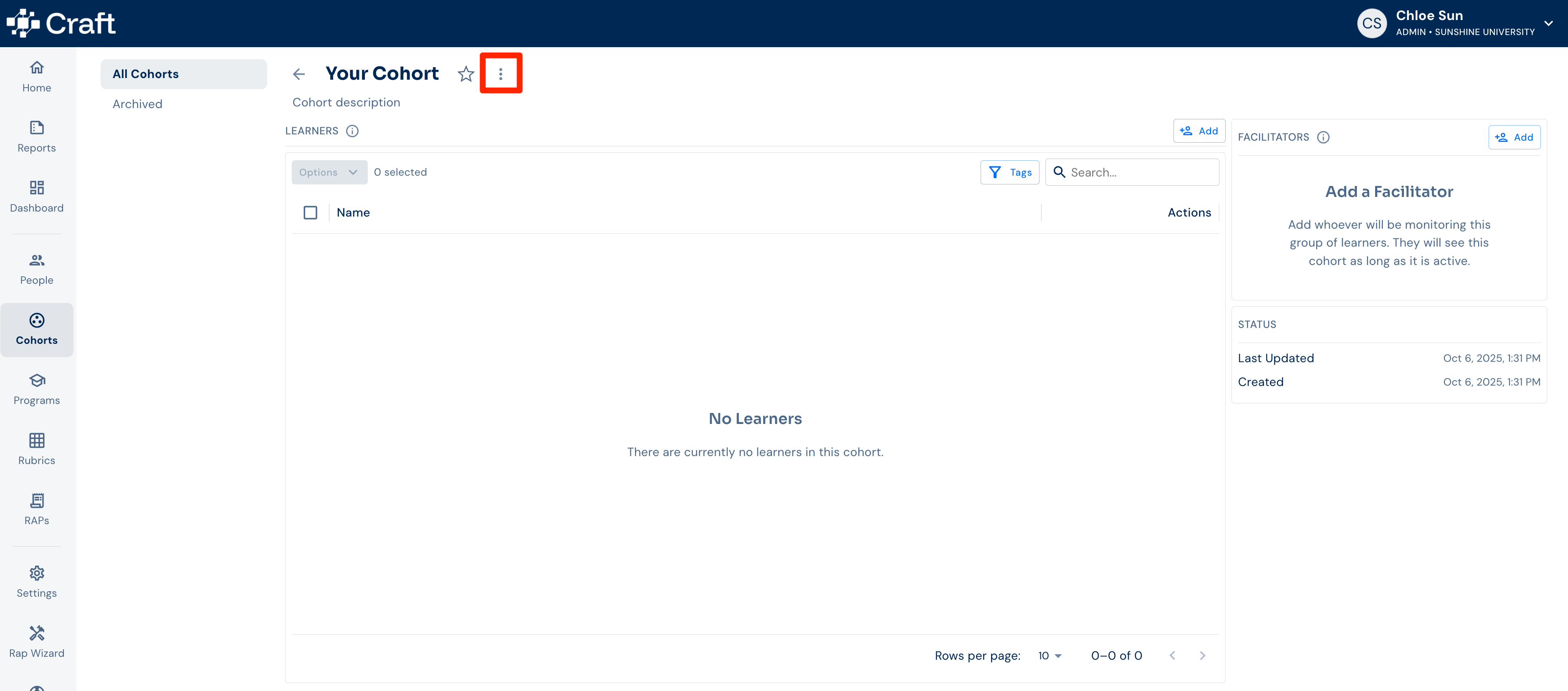Tick the select-all checkbox beside Name

(311, 212)
